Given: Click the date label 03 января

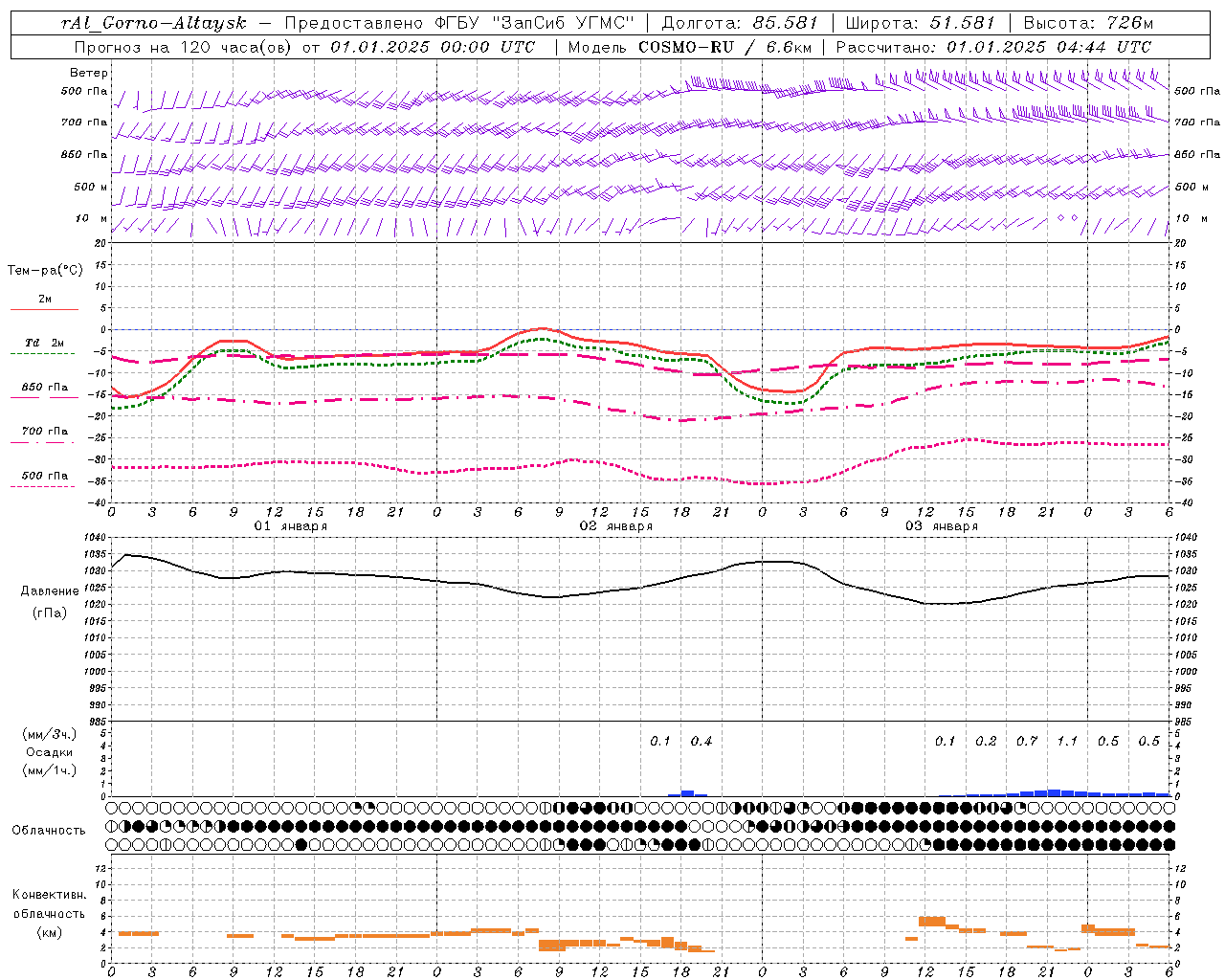Looking at the screenshot, I should pyautogui.click(x=941, y=526).
